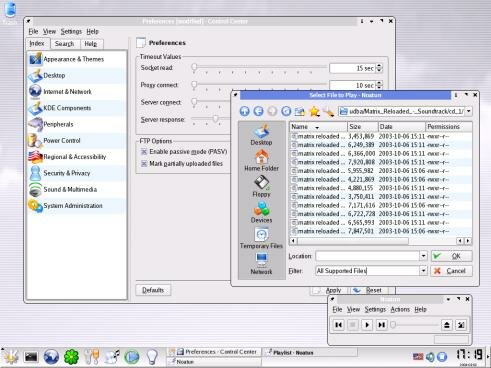
Task: Open Home Folder shortcut in file dialog sidebar
Action: (x=261, y=161)
